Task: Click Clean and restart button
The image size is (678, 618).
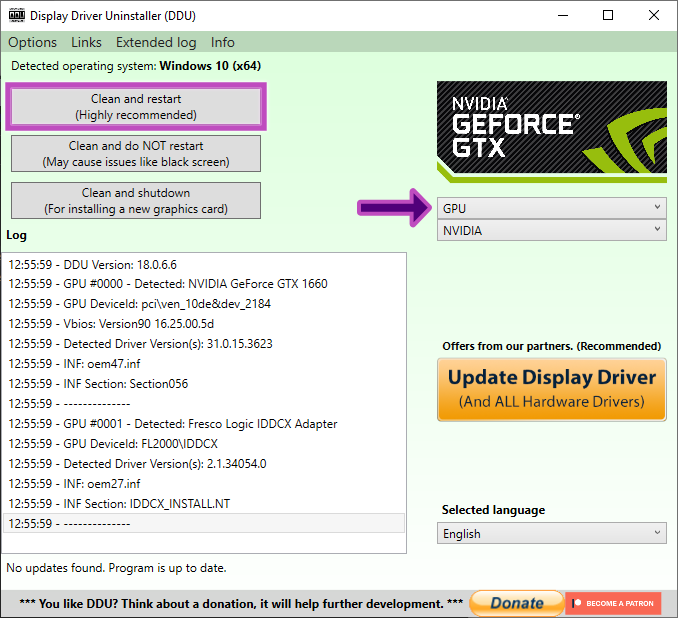Action: 136,107
